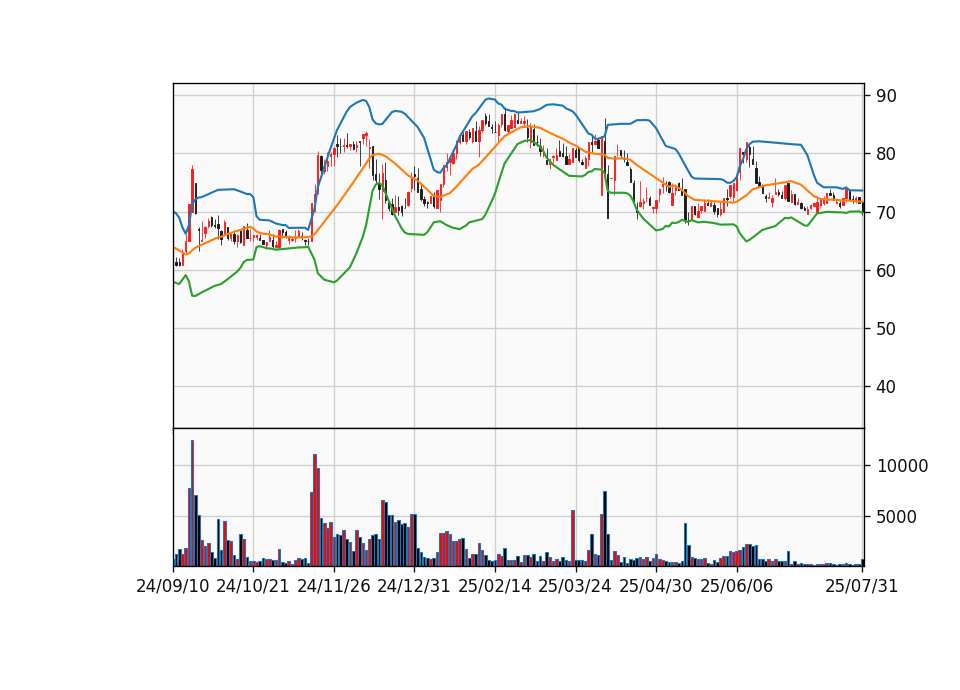Click the 24/09/10 date label
960x690 pixels.
pyautogui.click(x=173, y=586)
